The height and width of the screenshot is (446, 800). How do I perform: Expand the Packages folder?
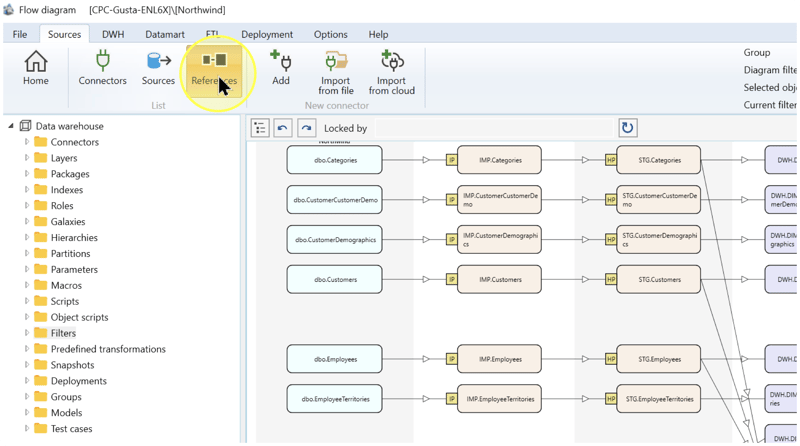click(27, 174)
